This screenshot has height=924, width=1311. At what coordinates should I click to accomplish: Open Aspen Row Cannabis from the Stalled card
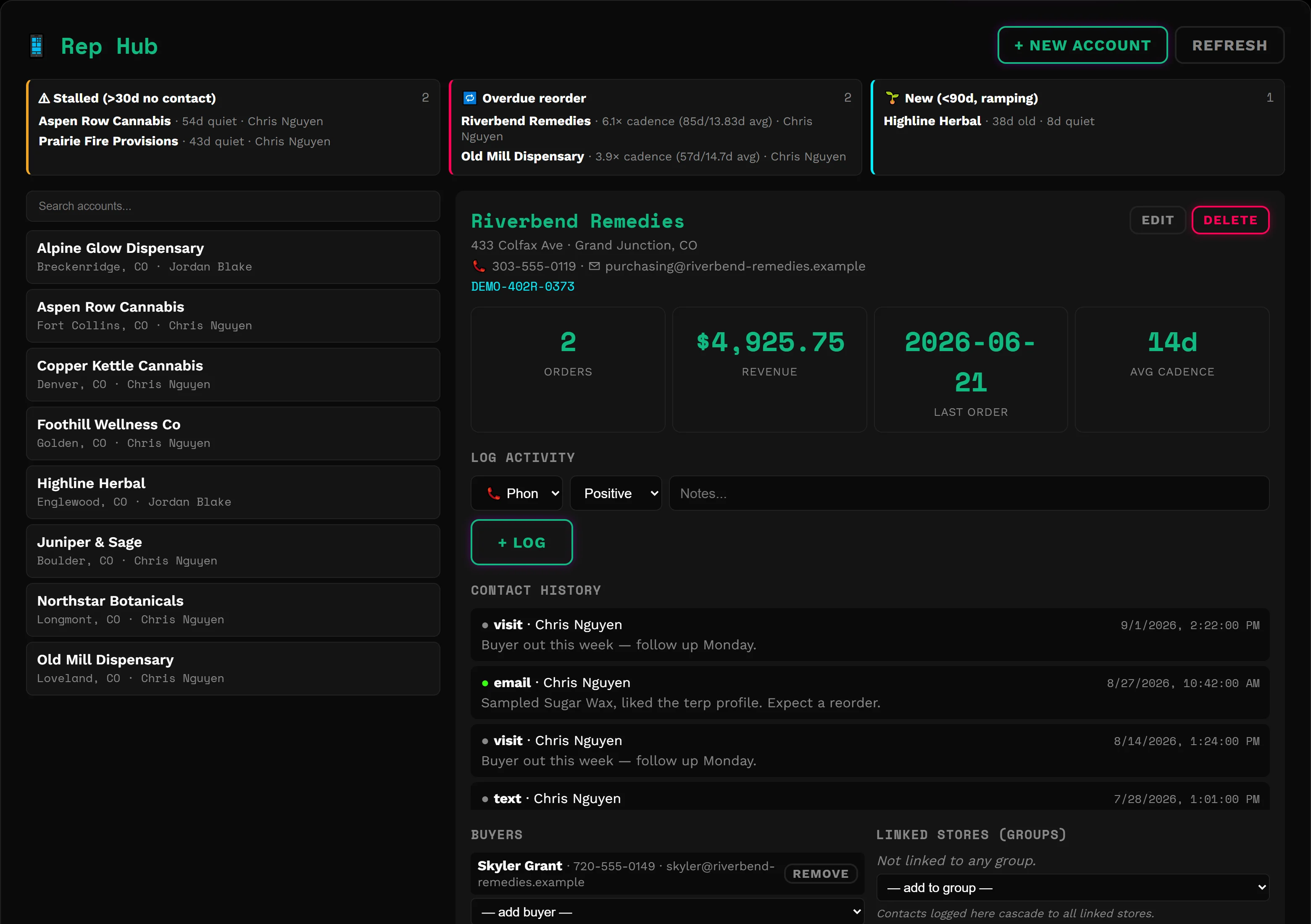tap(105, 121)
